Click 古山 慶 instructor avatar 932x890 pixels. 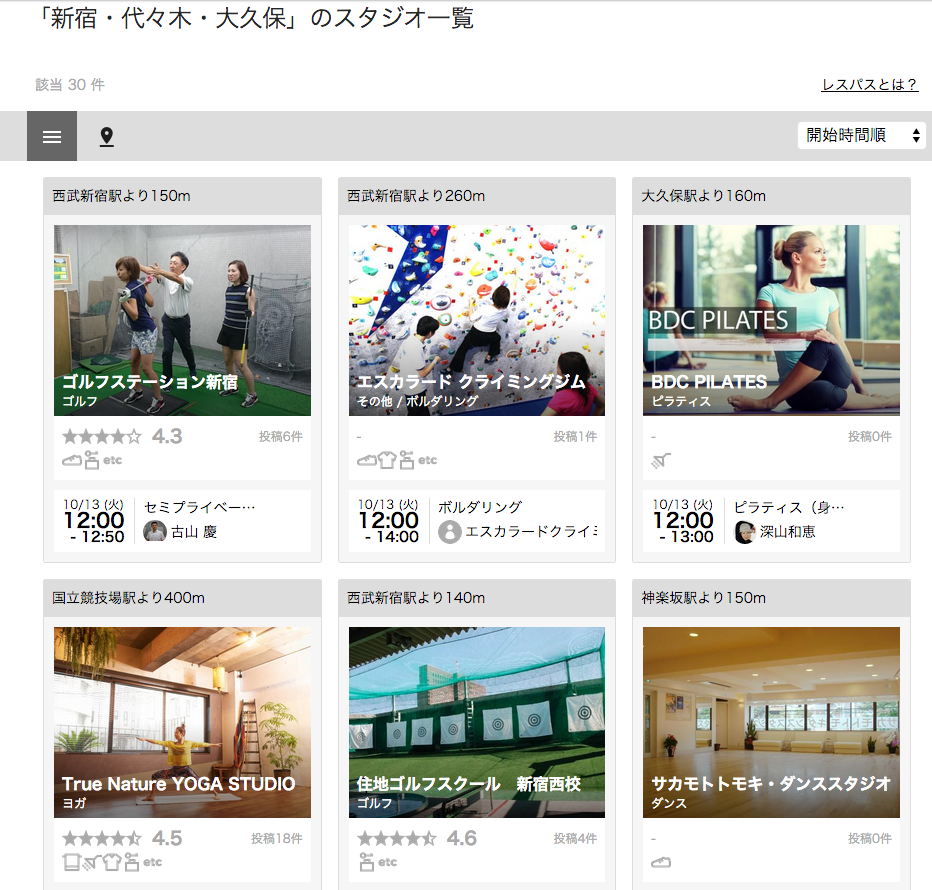point(155,532)
